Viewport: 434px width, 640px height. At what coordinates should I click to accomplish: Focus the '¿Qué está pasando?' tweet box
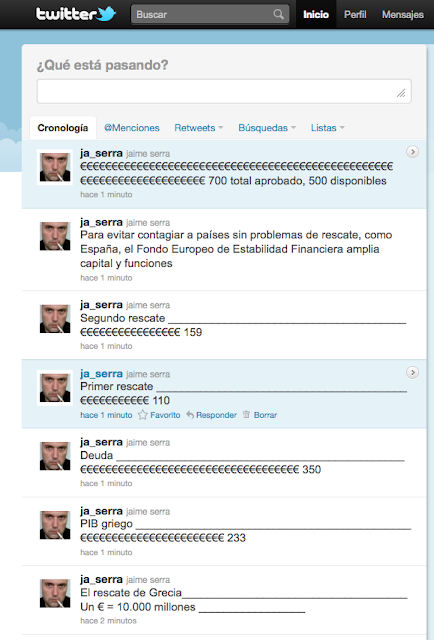[224, 91]
